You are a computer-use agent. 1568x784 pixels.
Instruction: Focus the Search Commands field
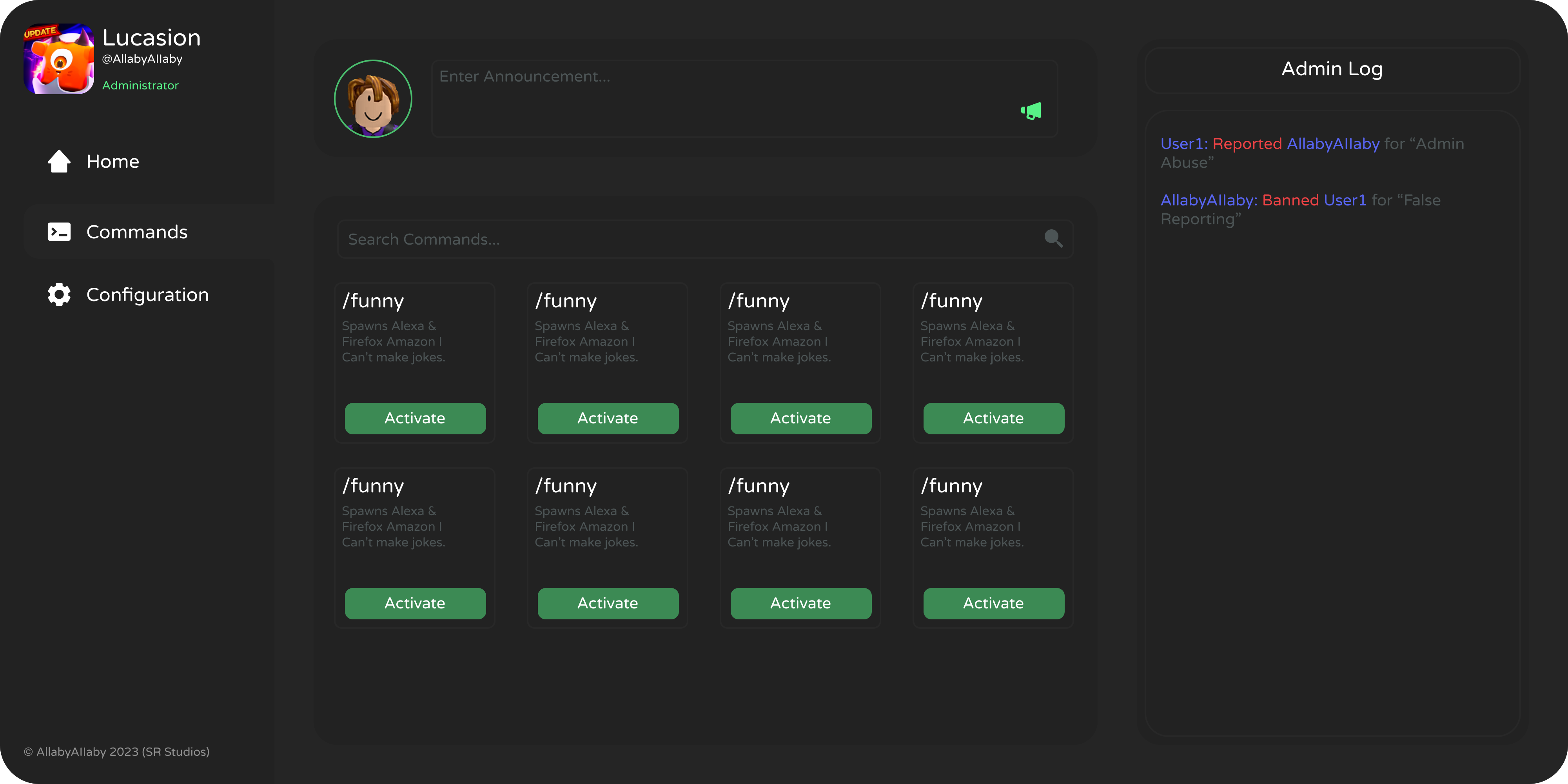[705, 239]
